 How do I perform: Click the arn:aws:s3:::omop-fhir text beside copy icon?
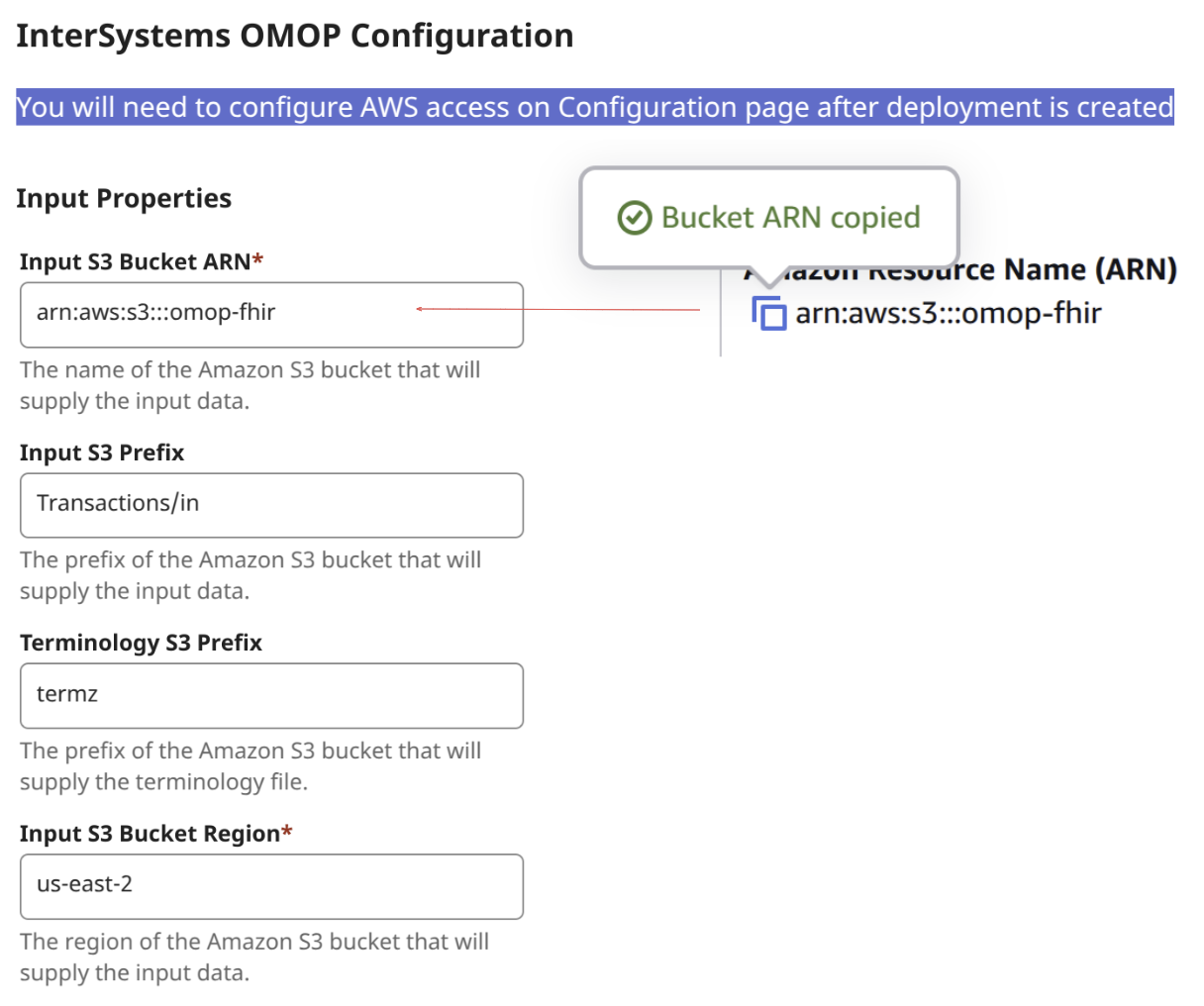[x=948, y=314]
